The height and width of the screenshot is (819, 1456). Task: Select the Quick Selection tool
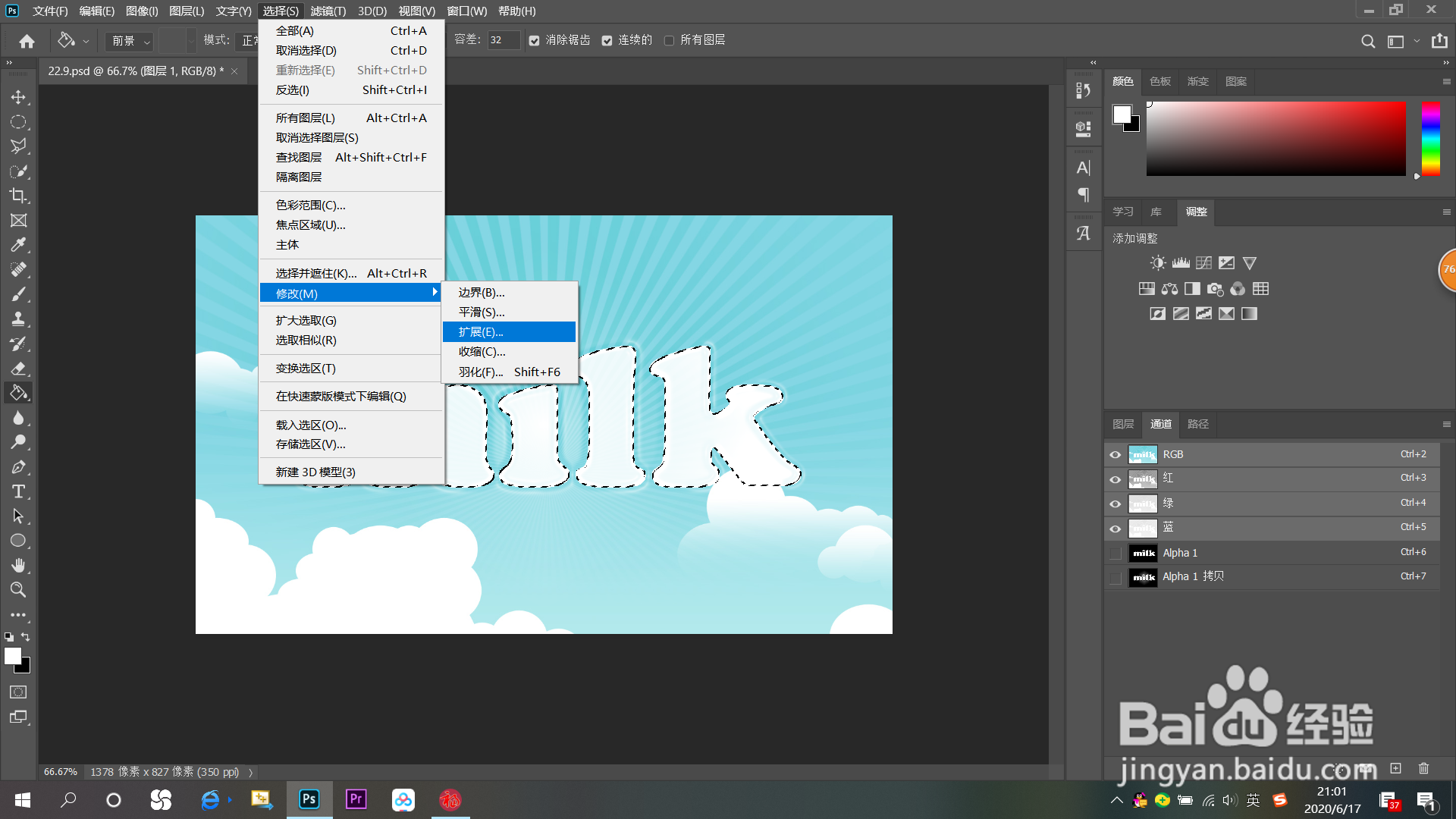tap(18, 171)
